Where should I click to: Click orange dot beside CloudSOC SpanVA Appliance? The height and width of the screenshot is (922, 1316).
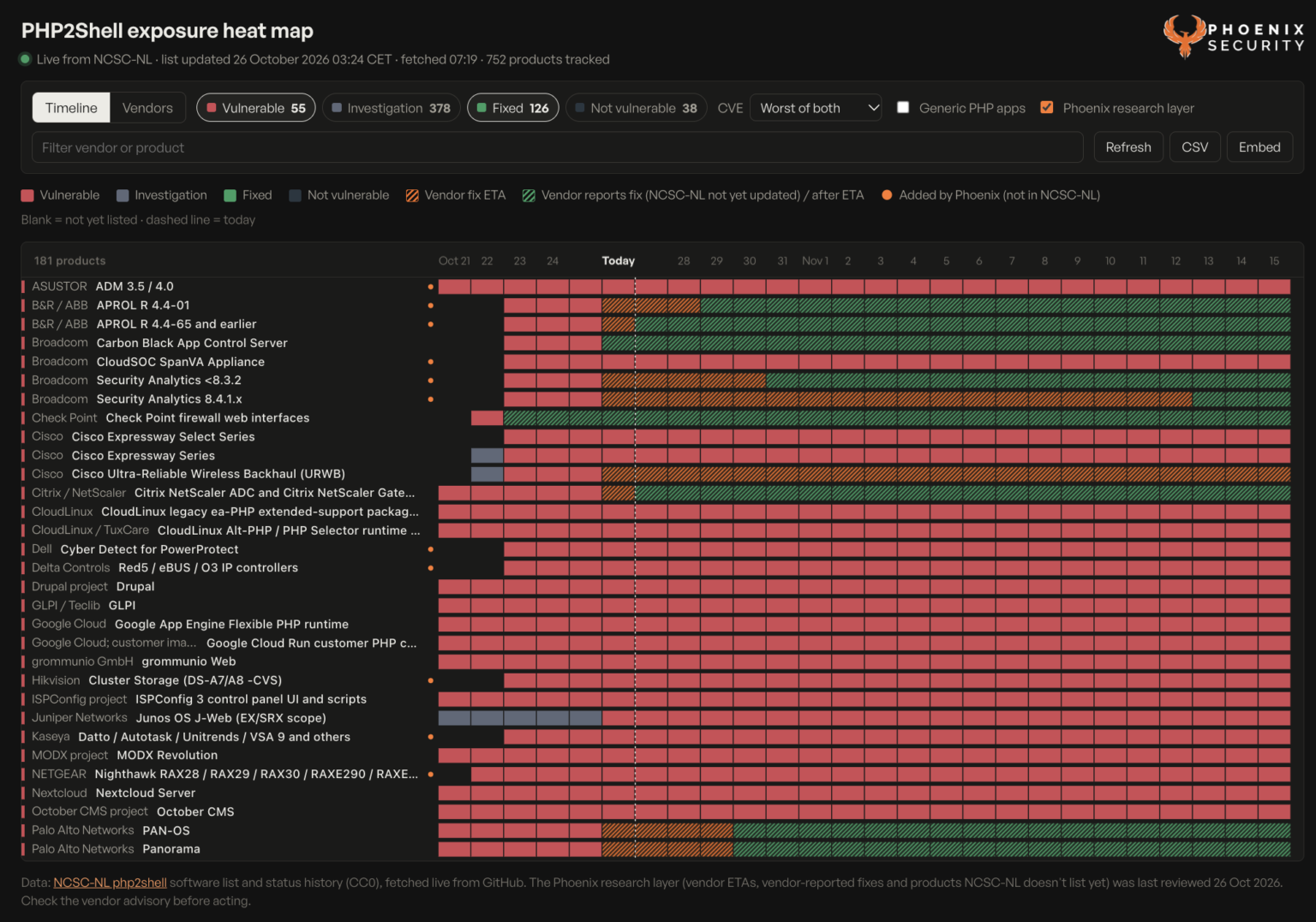coord(430,362)
